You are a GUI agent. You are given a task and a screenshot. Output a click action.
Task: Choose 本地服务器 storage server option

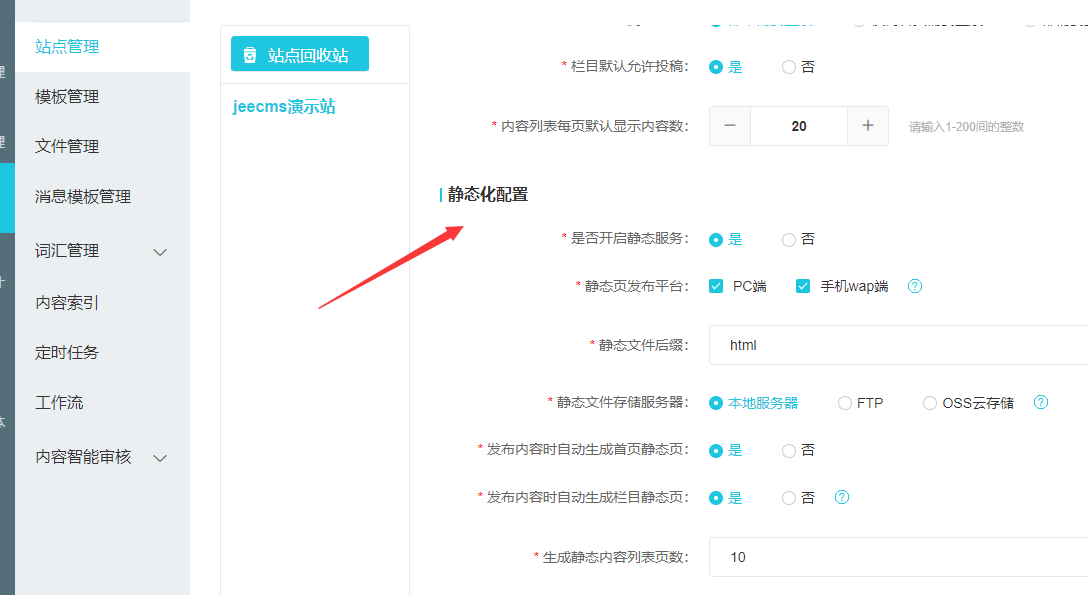(x=716, y=403)
